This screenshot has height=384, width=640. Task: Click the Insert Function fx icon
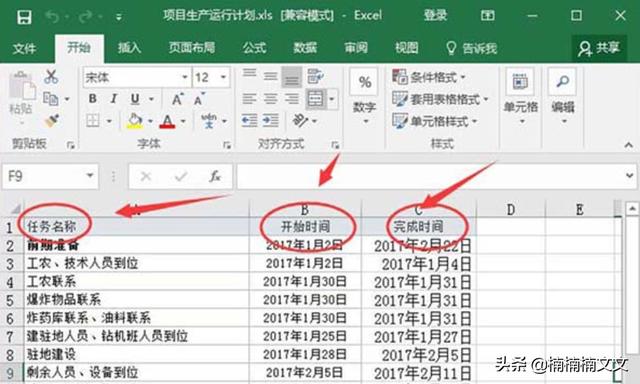point(215,176)
